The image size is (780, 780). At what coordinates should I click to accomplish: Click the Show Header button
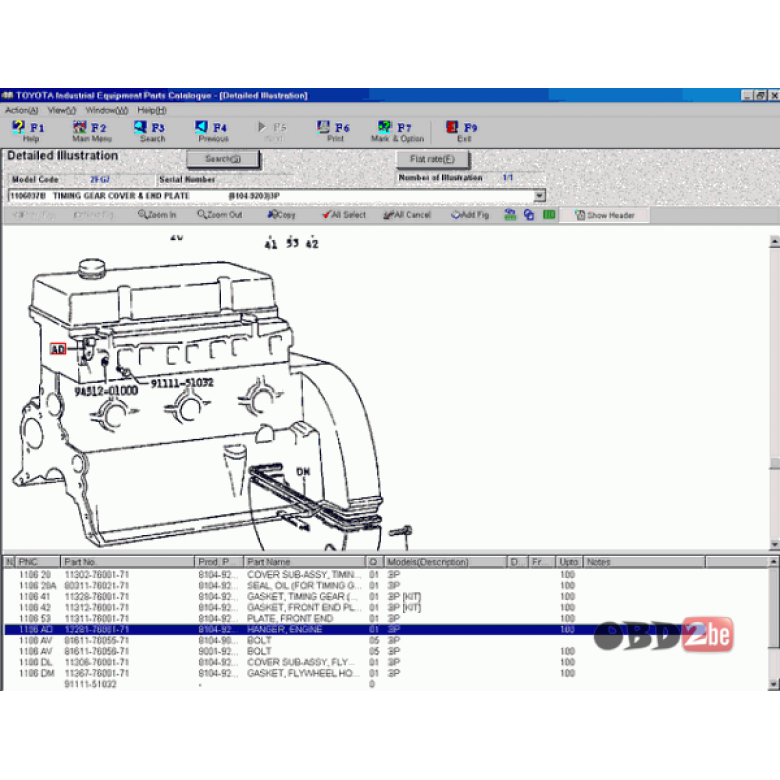604,215
